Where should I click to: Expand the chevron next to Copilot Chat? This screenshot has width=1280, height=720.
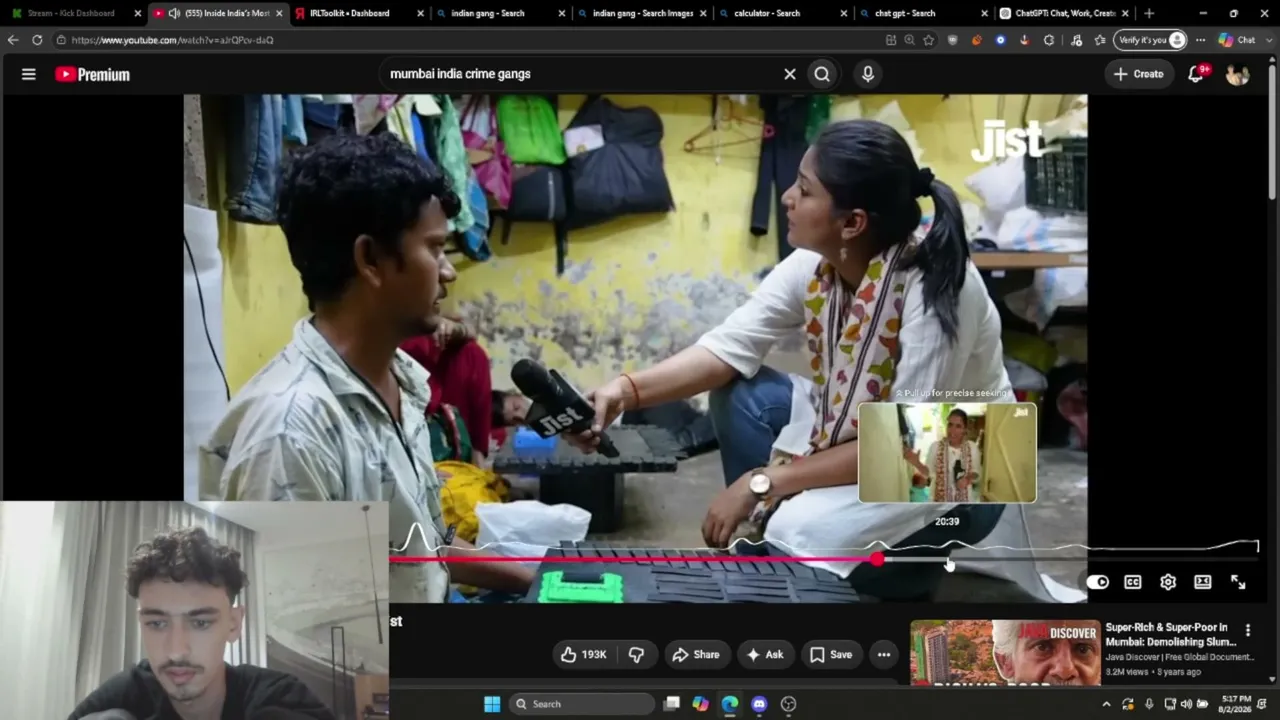tap(1267, 40)
